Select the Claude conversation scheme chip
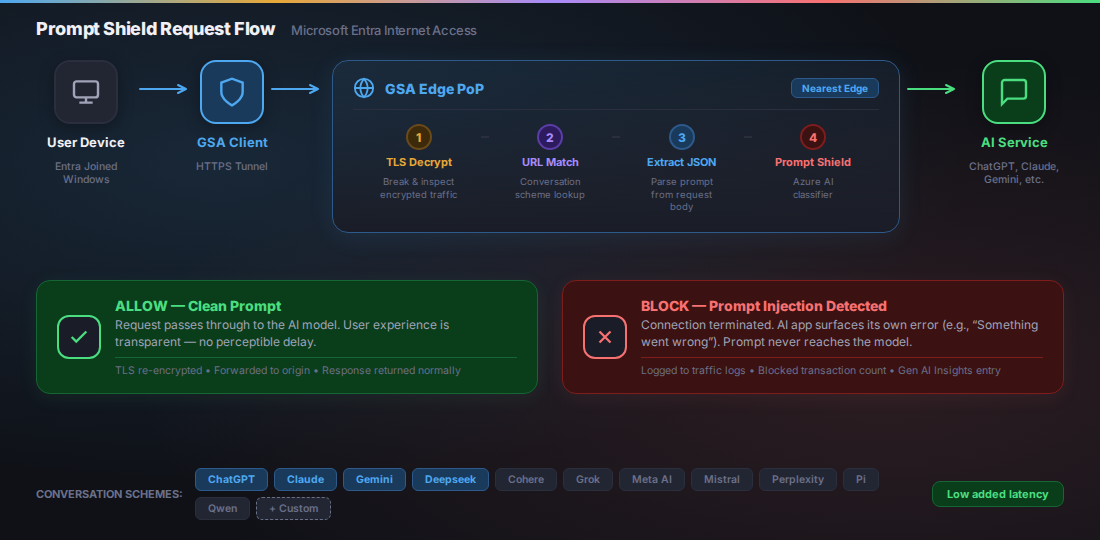Viewport: 1100px width, 540px height. tap(305, 480)
